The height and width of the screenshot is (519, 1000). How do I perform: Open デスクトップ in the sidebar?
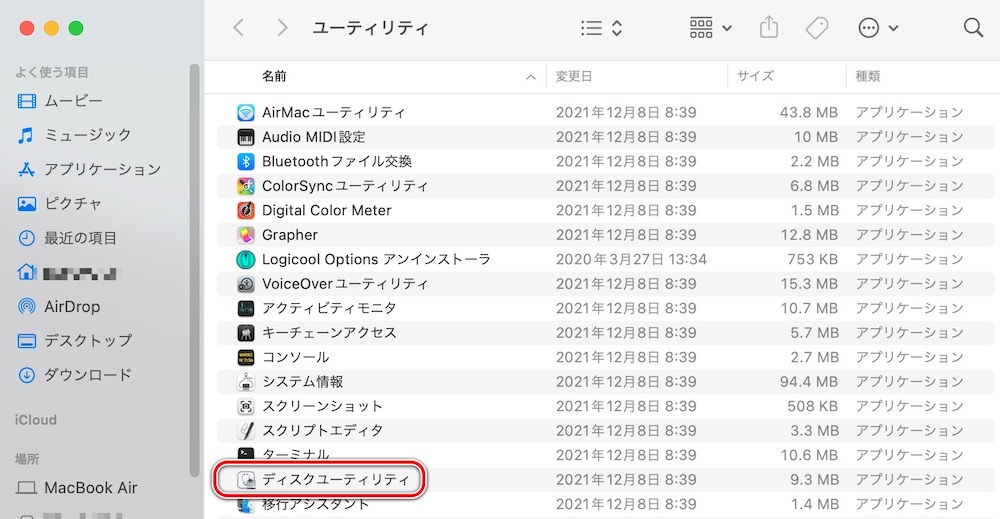tap(75, 340)
